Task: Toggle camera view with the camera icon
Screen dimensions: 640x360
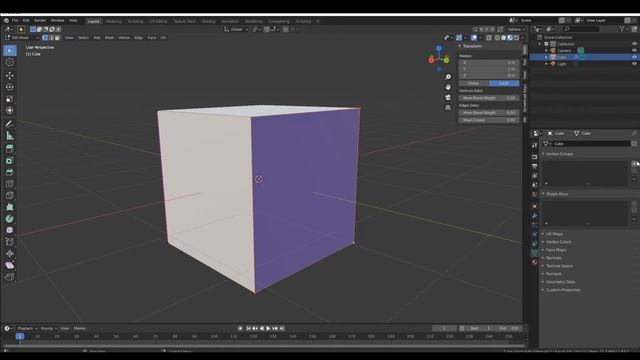Action: coord(448,97)
